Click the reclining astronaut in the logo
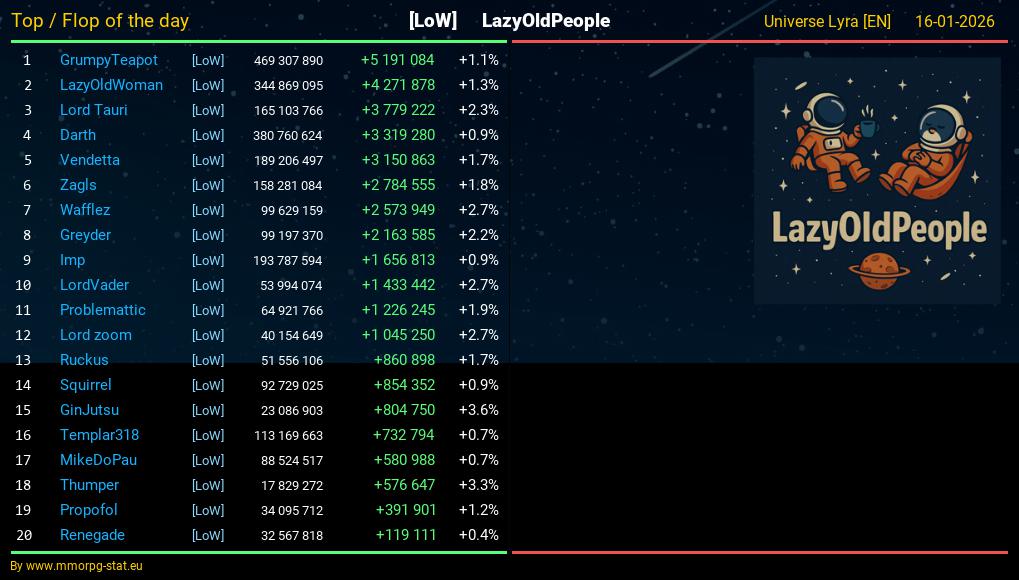The width and height of the screenshot is (1019, 580). (928, 152)
